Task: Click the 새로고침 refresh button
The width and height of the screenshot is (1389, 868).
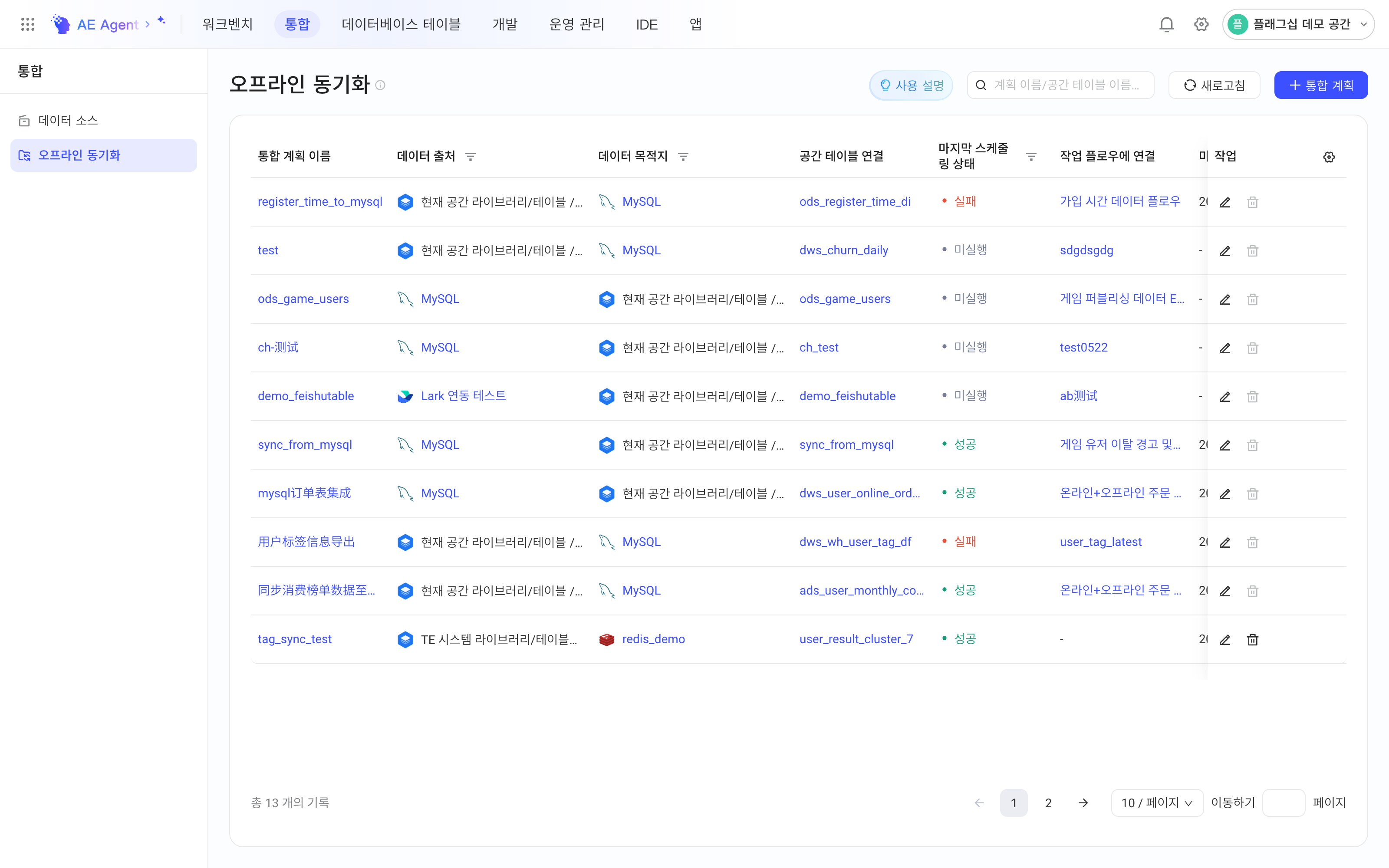Action: coord(1214,85)
